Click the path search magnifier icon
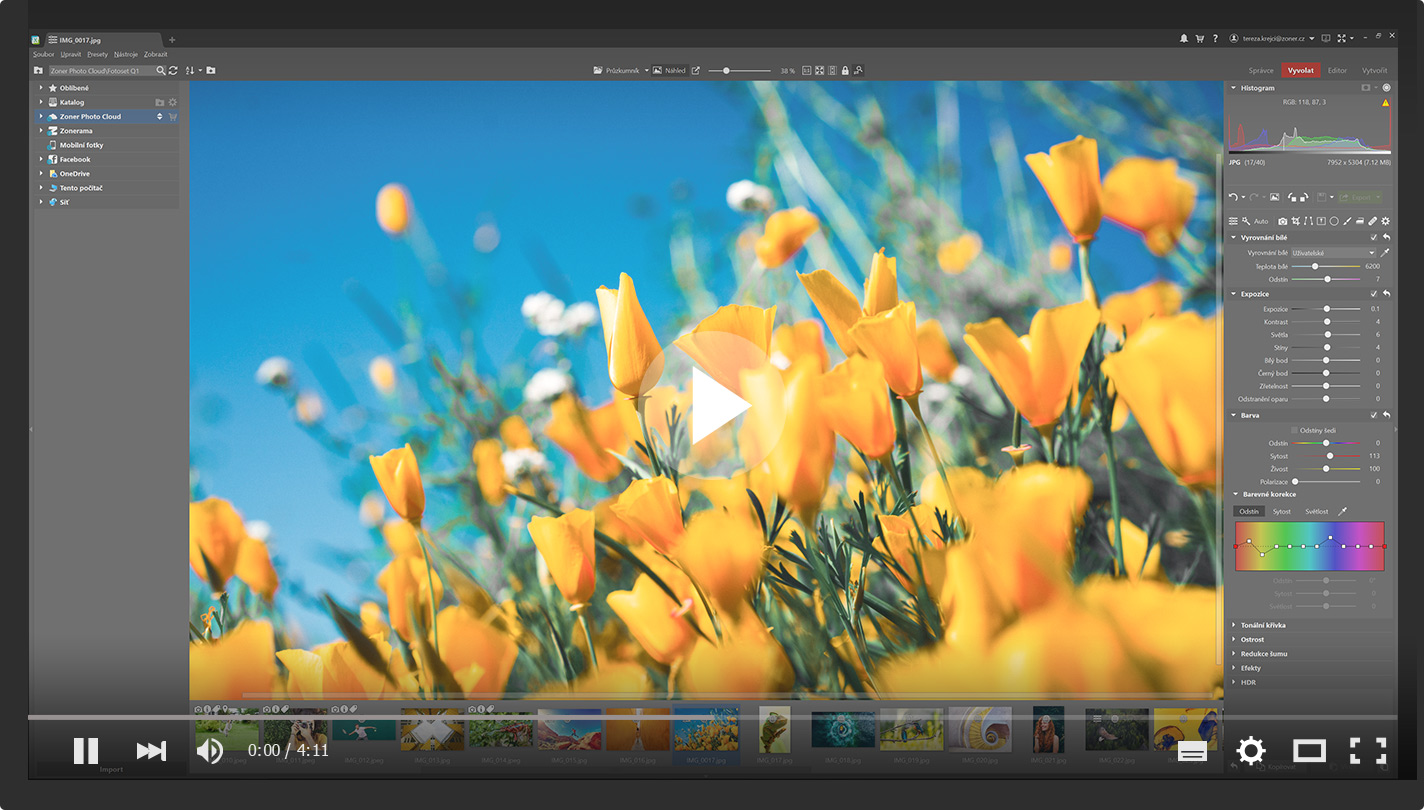Screen dimensions: 1424x810 click(x=161, y=71)
